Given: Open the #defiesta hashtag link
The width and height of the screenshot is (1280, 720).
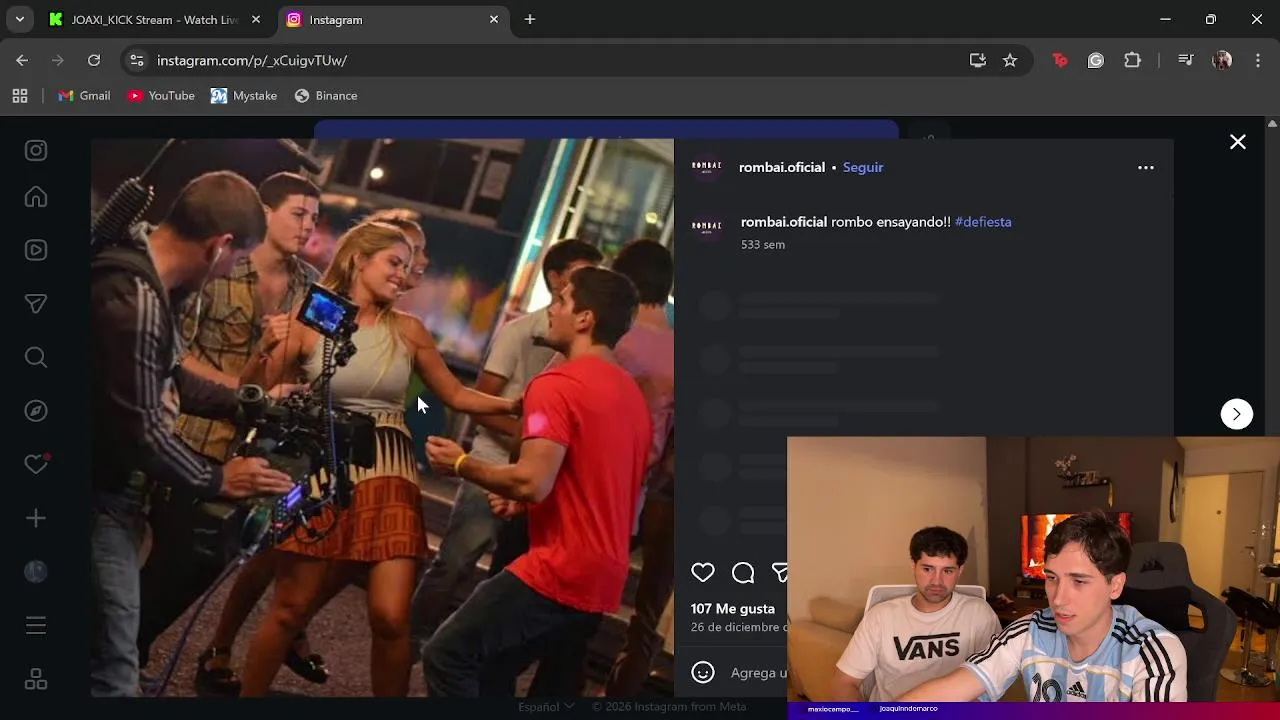Looking at the screenshot, I should 983,222.
